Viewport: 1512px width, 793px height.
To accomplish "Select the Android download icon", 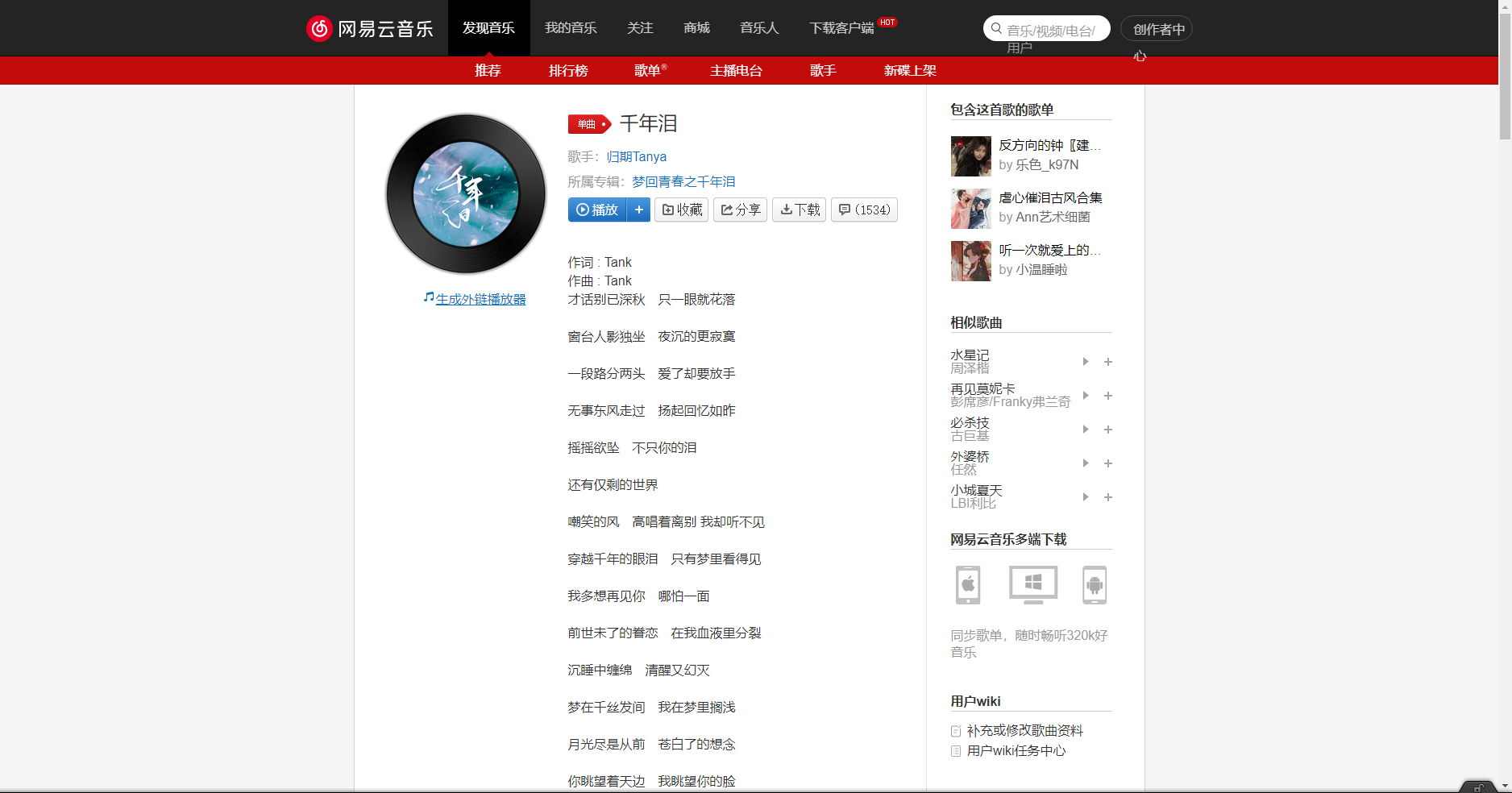I will pyautogui.click(x=1095, y=585).
